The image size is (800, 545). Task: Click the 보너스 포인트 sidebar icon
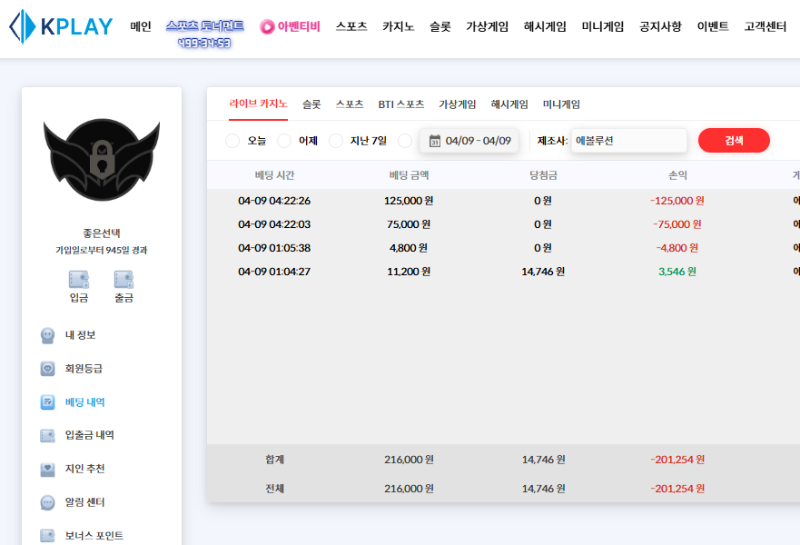coord(47,536)
